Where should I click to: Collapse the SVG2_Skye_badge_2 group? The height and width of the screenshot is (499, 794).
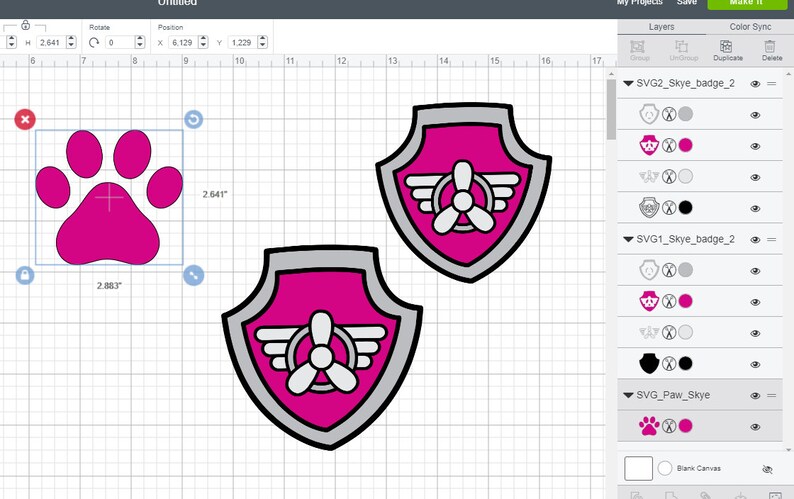(x=628, y=84)
